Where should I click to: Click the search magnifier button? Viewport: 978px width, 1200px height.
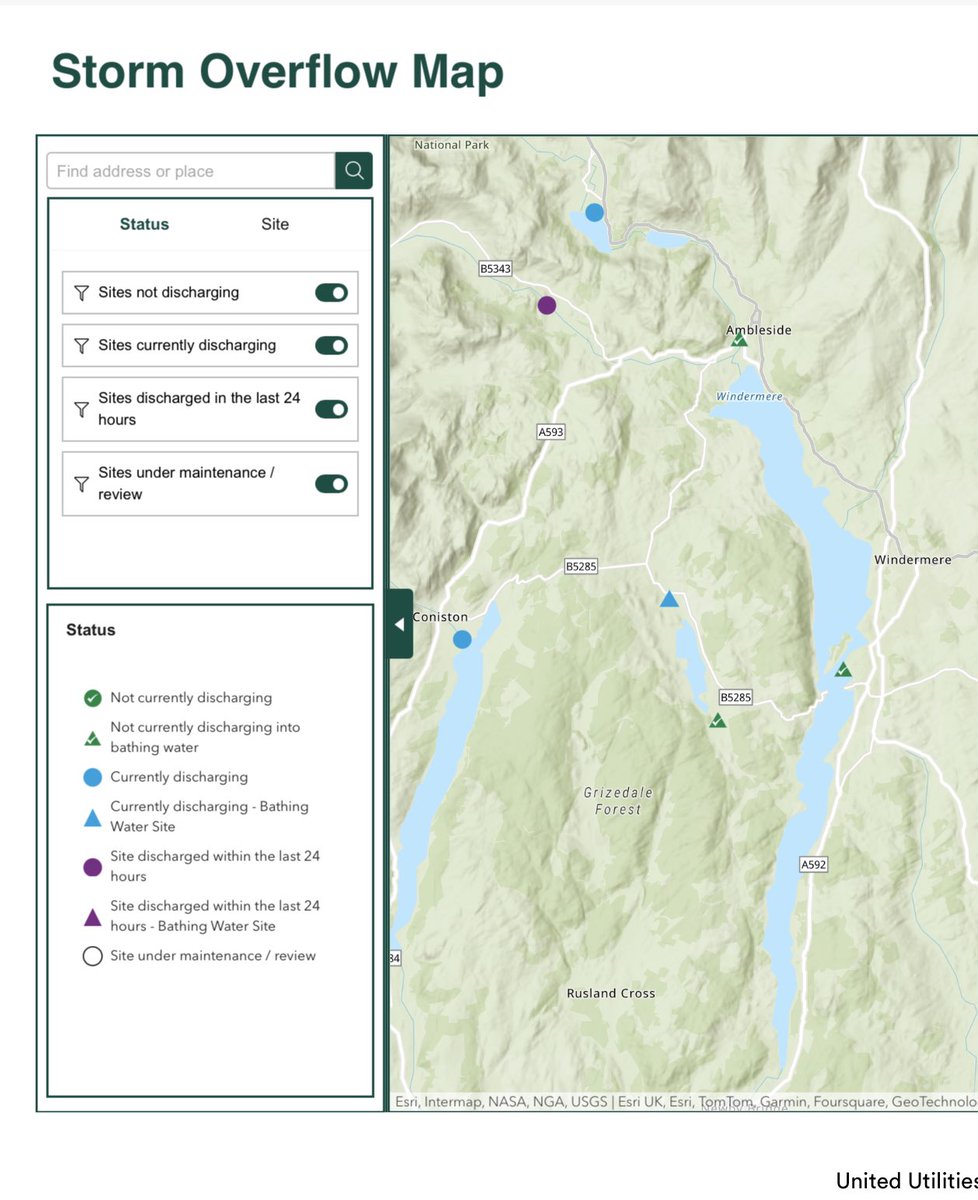[354, 171]
